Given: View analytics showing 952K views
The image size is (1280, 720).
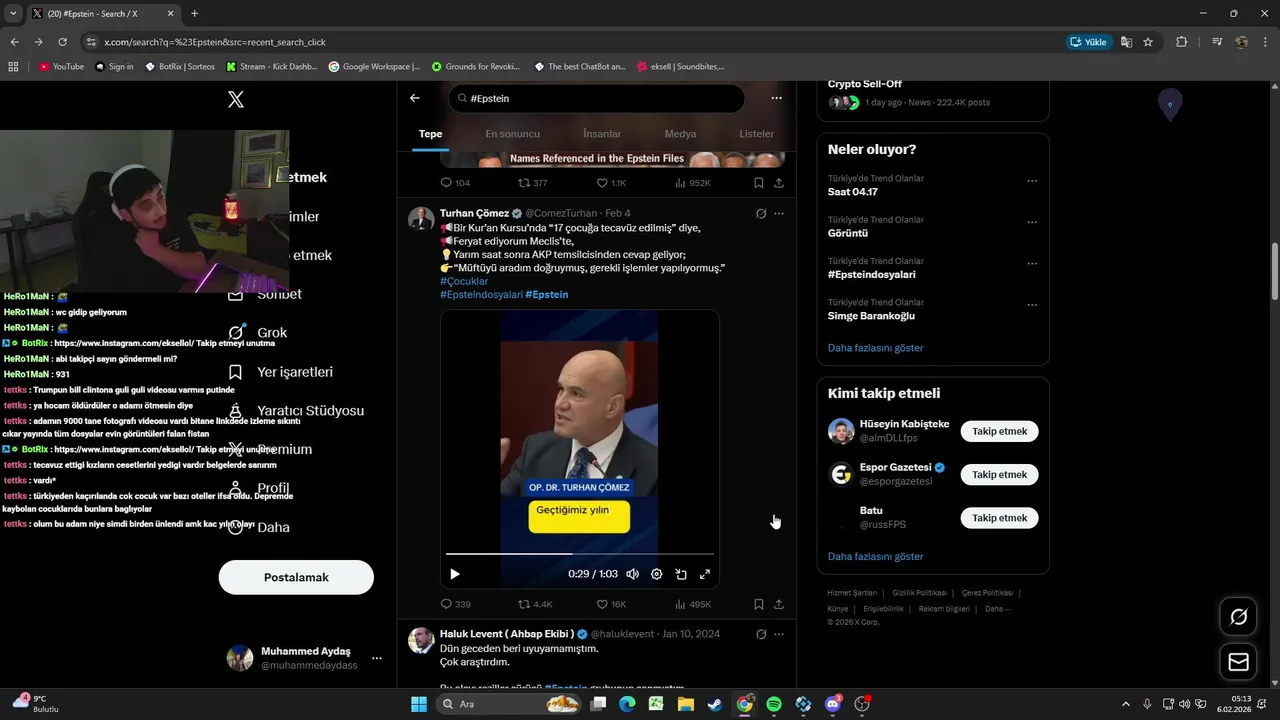Looking at the screenshot, I should tap(693, 183).
